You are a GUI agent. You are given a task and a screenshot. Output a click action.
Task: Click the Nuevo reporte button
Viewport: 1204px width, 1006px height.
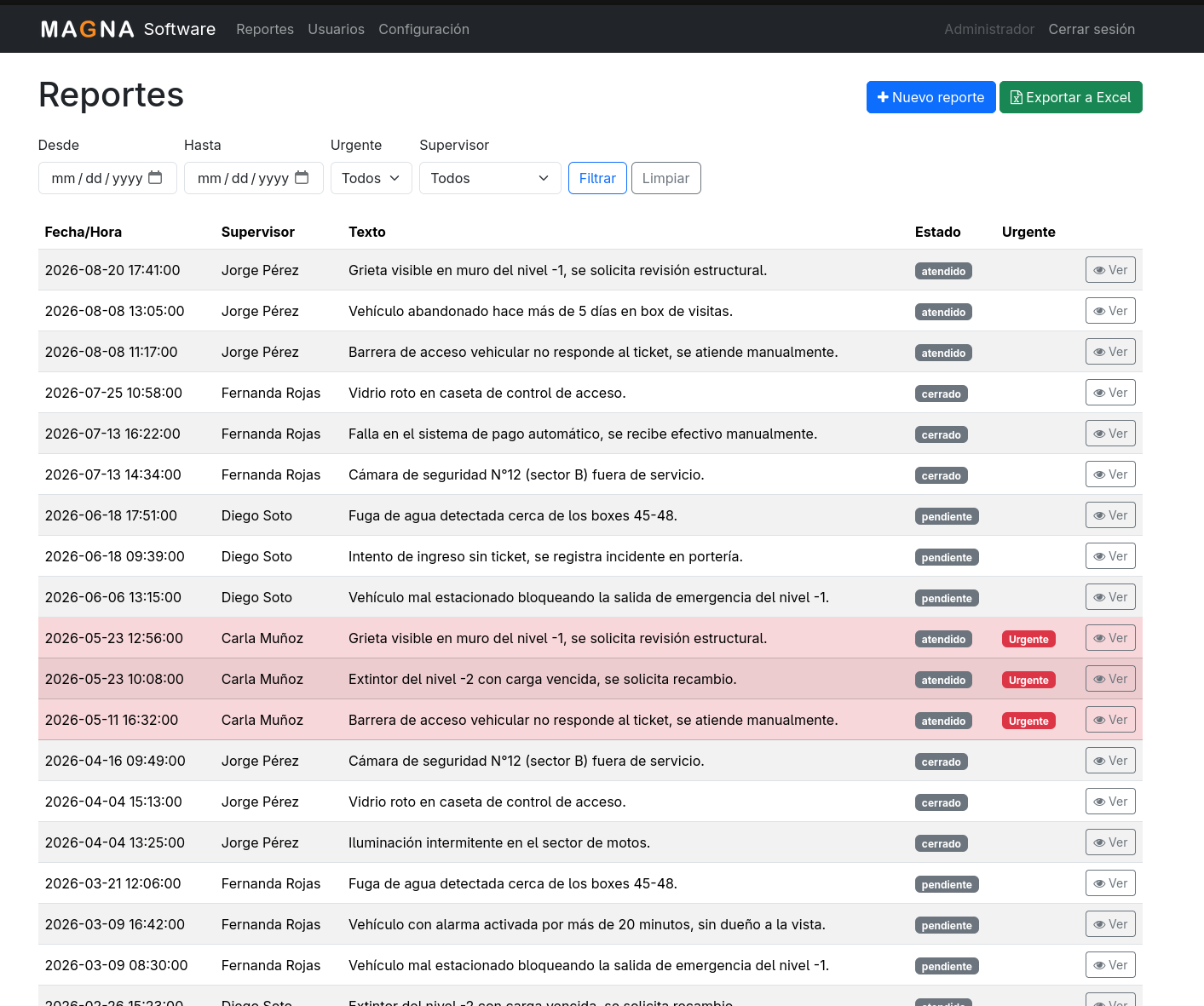(930, 97)
